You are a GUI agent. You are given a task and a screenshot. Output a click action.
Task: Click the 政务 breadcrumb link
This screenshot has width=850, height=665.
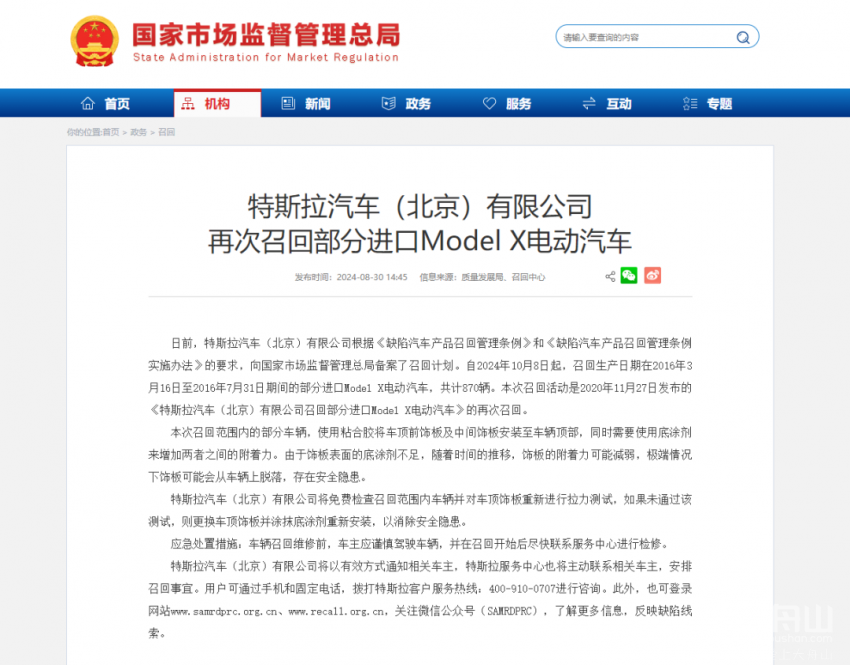click(x=138, y=132)
